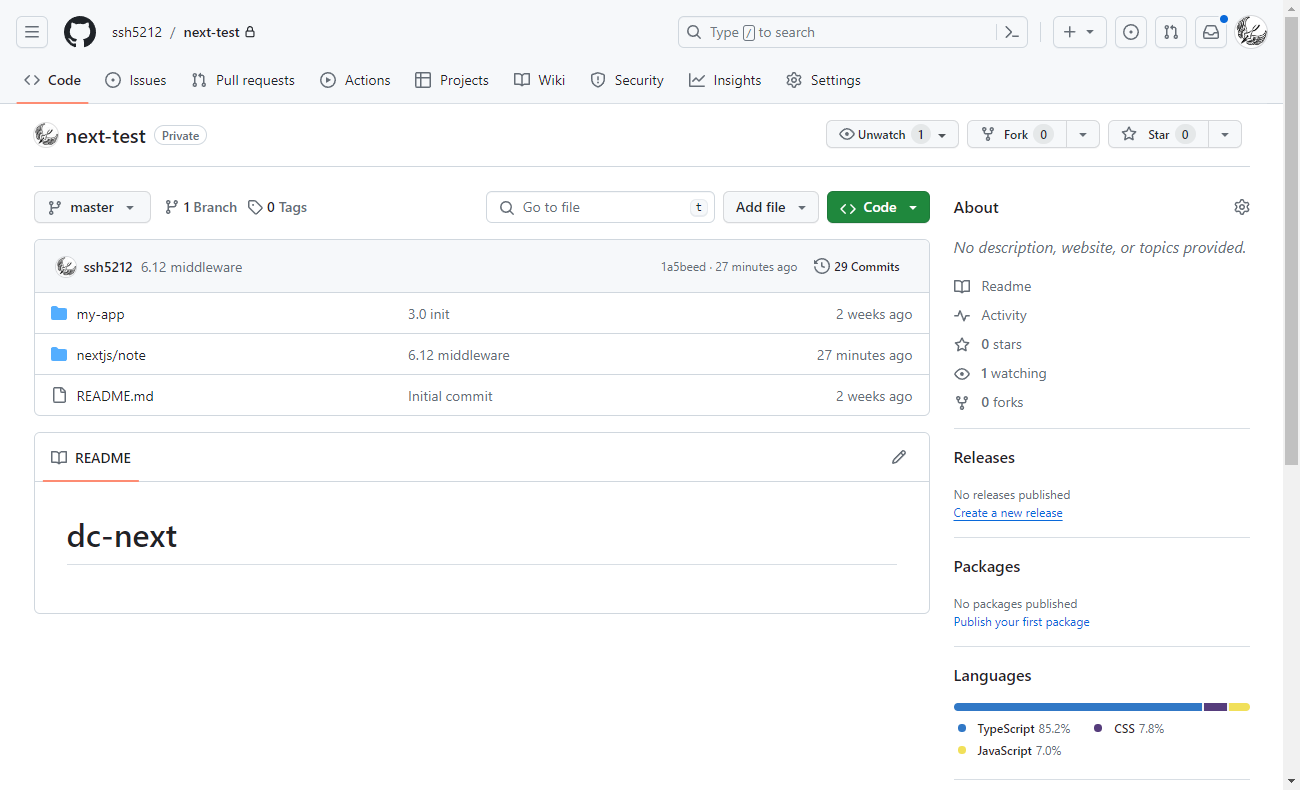The width and height of the screenshot is (1300, 790).
Task: Click the yellow JavaScript language bar segment
Action: pos(1239,707)
